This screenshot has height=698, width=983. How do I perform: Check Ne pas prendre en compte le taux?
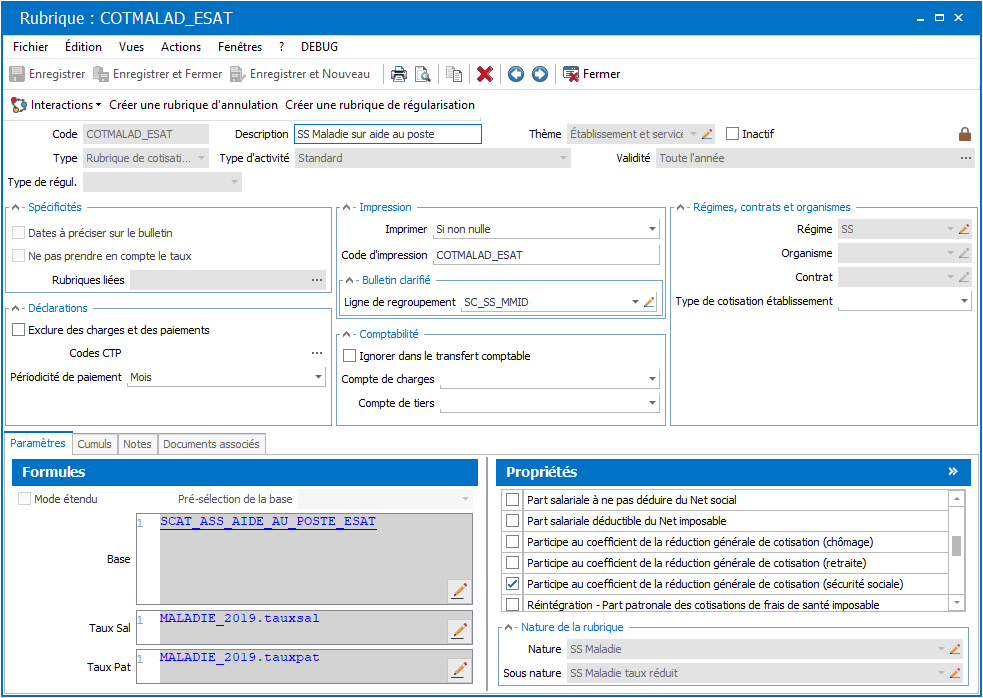19,256
